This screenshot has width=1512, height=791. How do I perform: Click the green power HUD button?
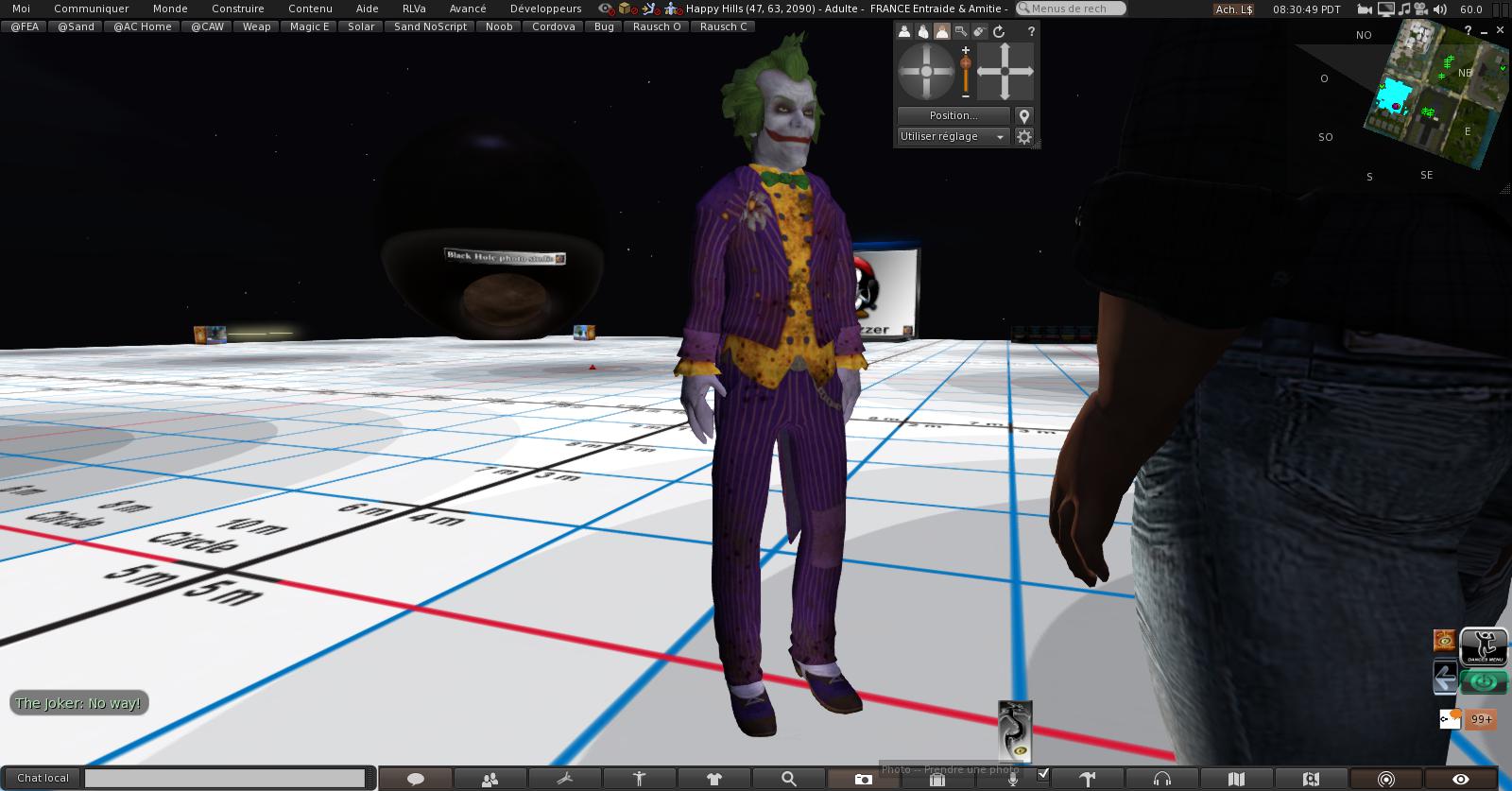click(x=1484, y=681)
